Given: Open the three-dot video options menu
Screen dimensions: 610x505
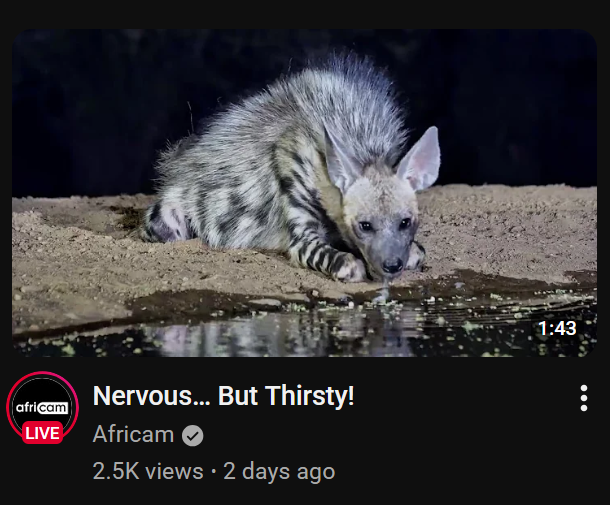Looking at the screenshot, I should point(584,398).
